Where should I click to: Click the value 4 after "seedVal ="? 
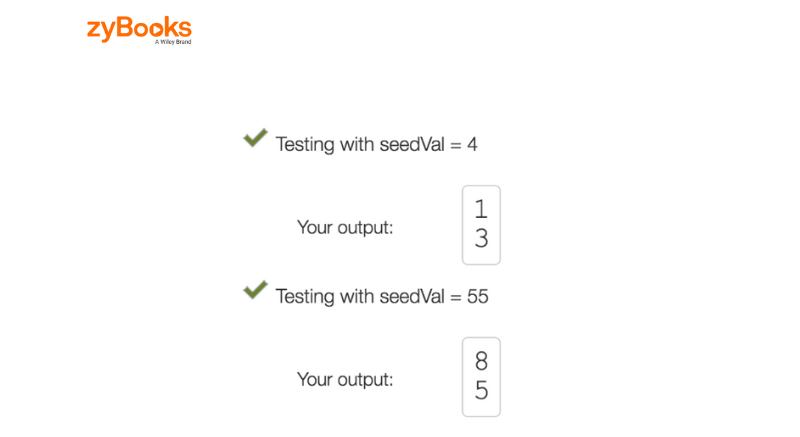pyautogui.click(x=472, y=144)
